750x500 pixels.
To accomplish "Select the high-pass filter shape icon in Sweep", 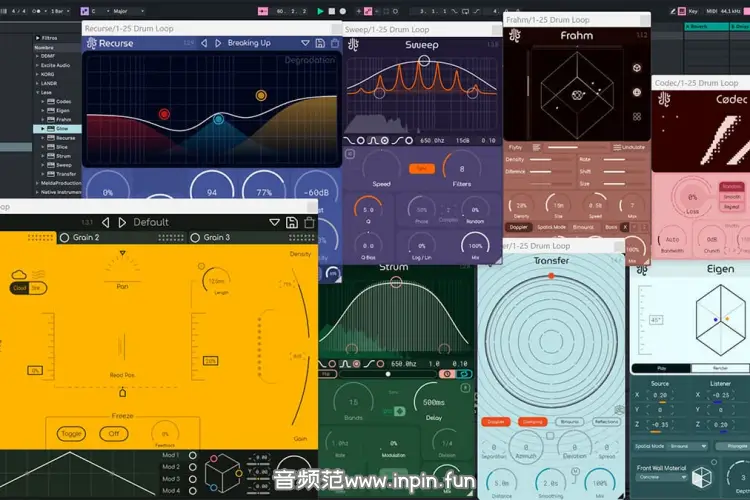I will click(397, 141).
